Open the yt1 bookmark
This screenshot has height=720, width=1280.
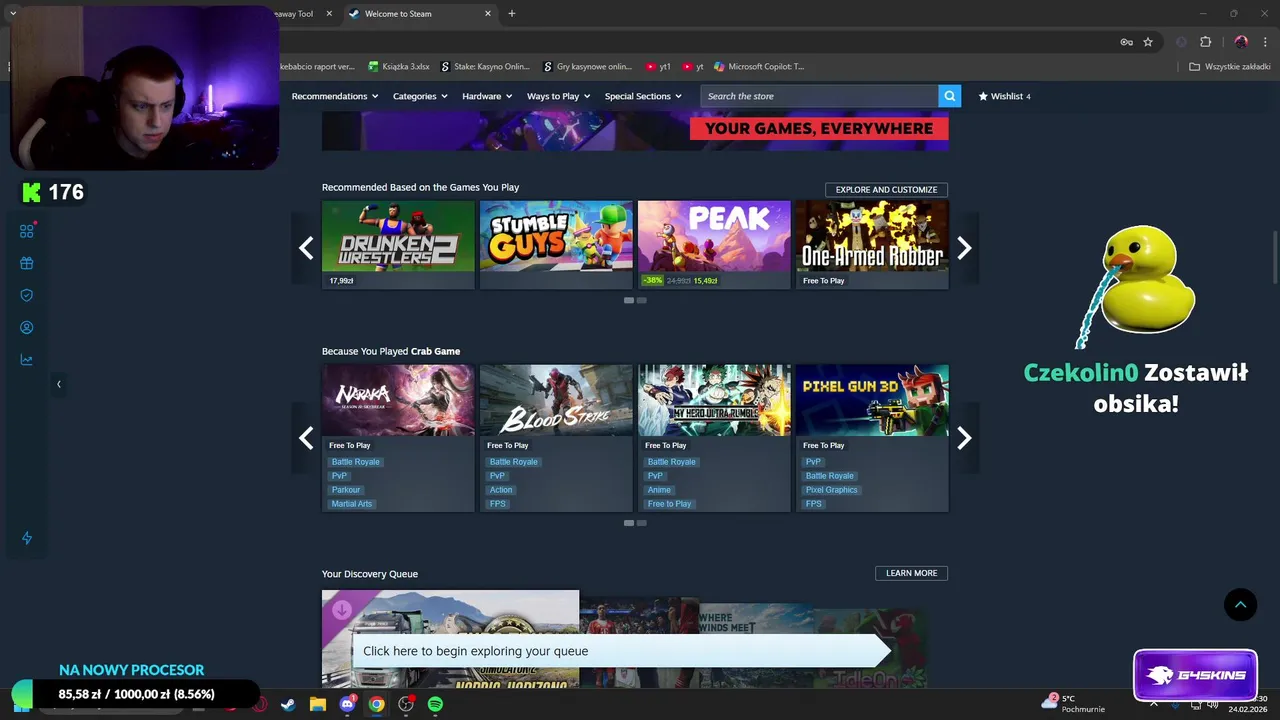point(658,67)
